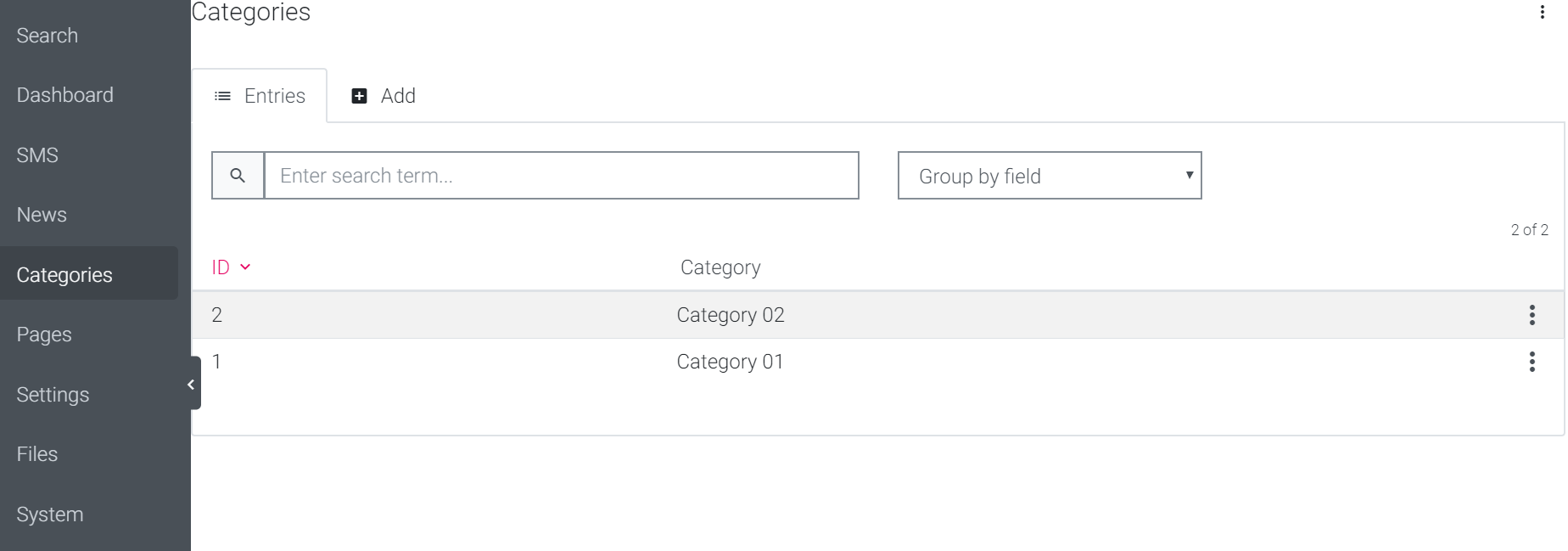Navigate to the Settings section

click(x=53, y=394)
